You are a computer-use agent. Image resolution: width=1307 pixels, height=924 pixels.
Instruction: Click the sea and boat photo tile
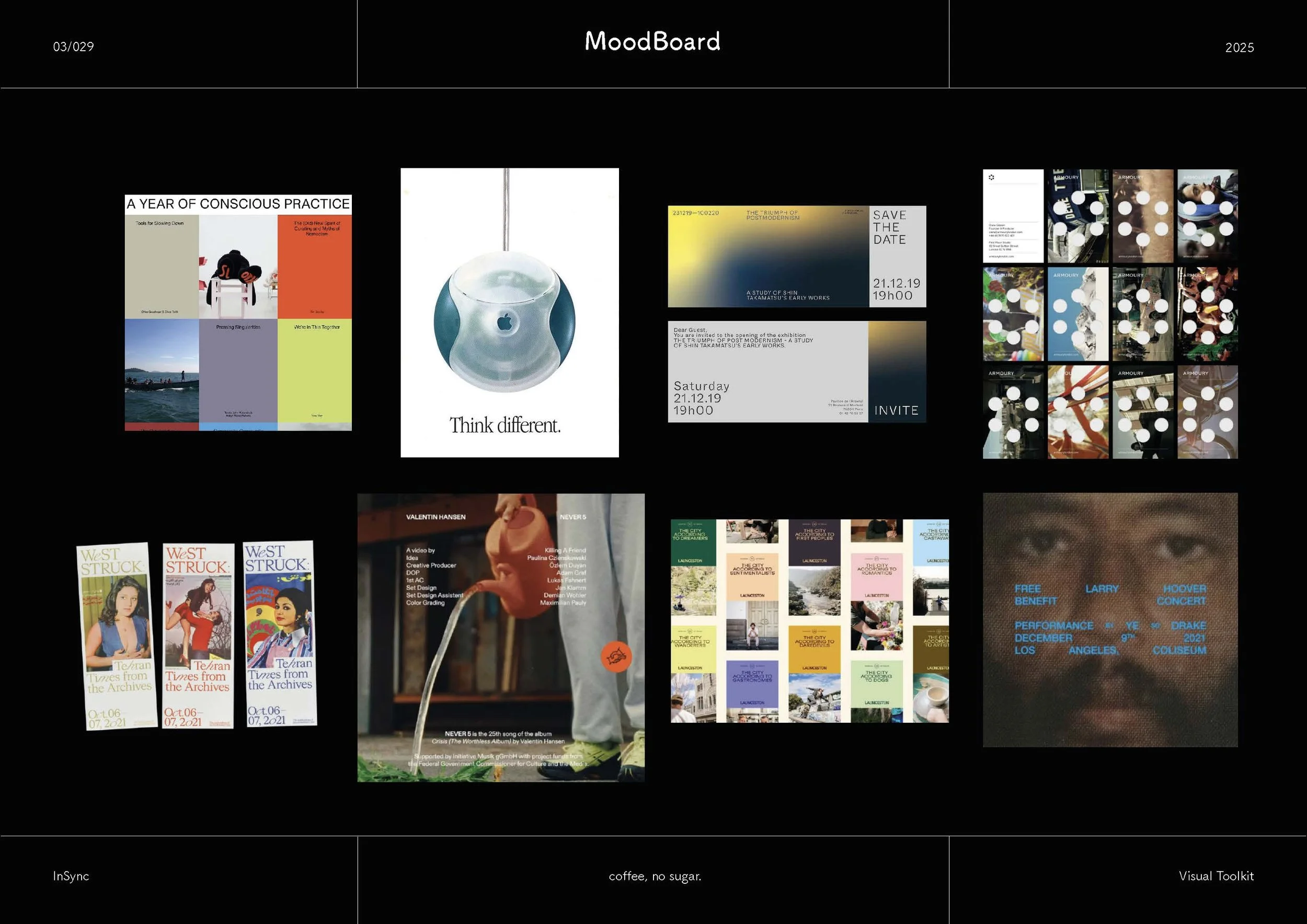tap(162, 371)
